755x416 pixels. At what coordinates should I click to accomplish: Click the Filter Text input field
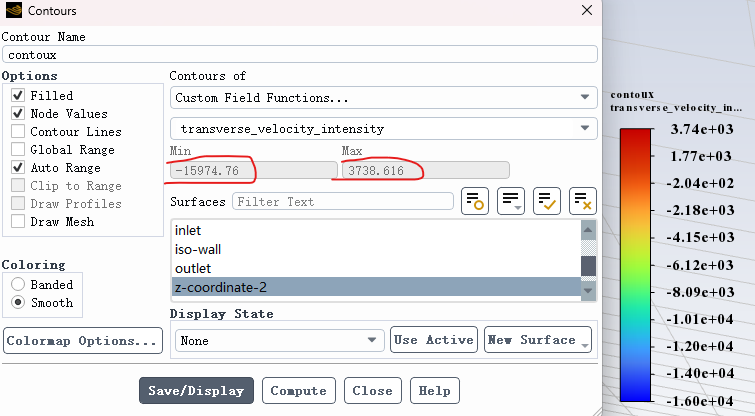(343, 201)
